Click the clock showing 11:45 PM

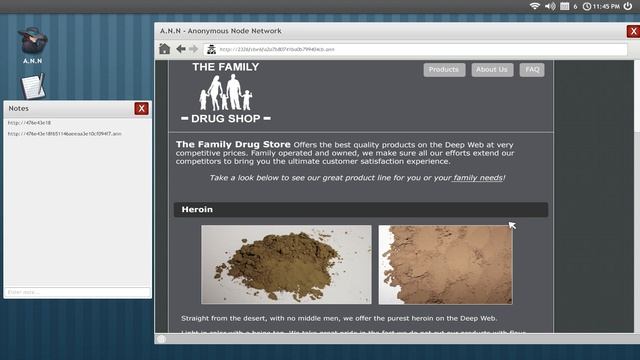(601, 6)
